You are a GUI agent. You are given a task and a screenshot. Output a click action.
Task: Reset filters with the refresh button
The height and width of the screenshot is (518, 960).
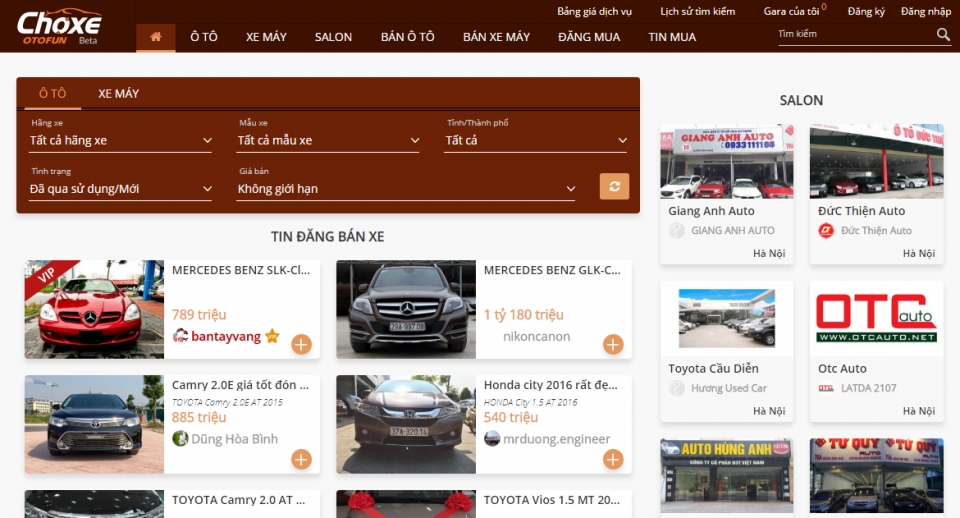(614, 186)
